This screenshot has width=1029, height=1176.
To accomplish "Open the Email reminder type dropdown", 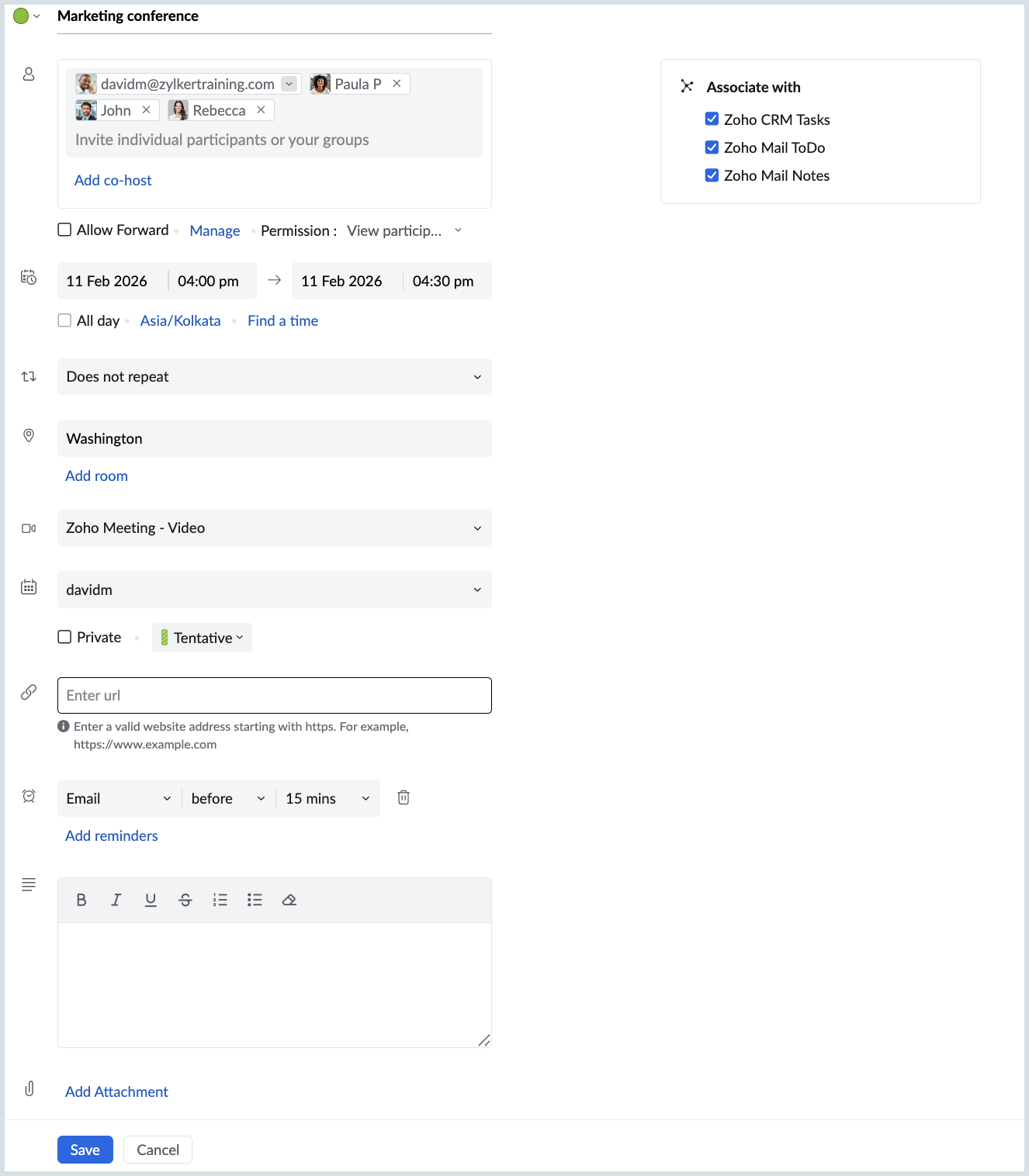I will pyautogui.click(x=120, y=798).
